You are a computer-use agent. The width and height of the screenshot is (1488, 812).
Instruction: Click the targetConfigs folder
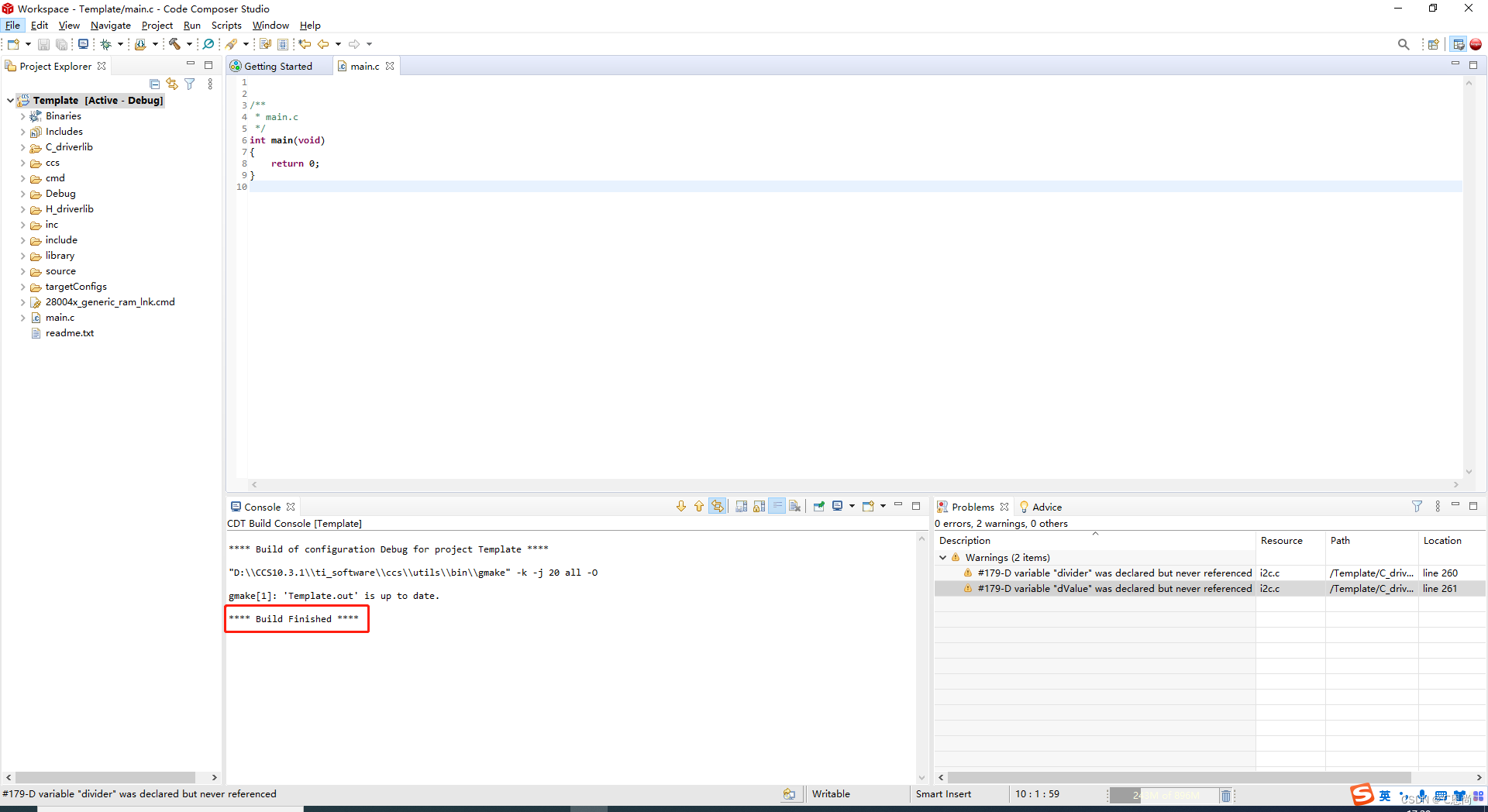[x=76, y=287]
